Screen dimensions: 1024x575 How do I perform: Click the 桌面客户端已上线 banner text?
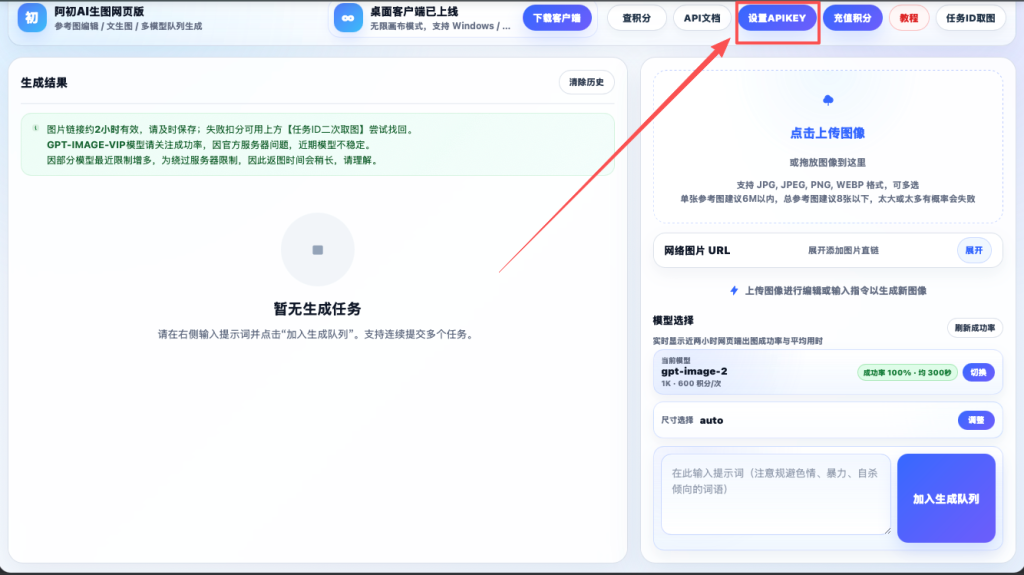coord(414,12)
